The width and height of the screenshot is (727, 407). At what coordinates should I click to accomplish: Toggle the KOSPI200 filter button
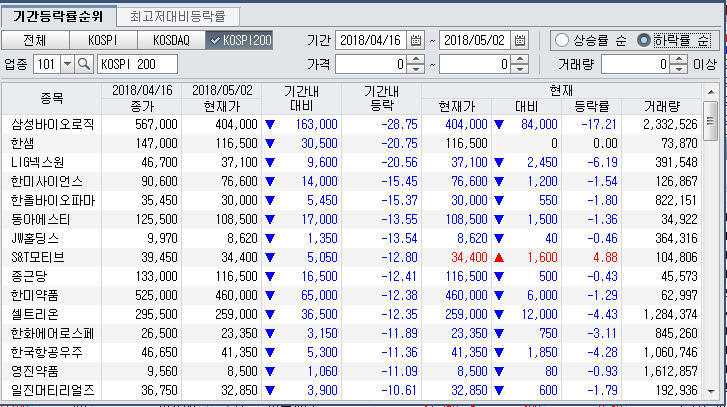pyautogui.click(x=238, y=40)
